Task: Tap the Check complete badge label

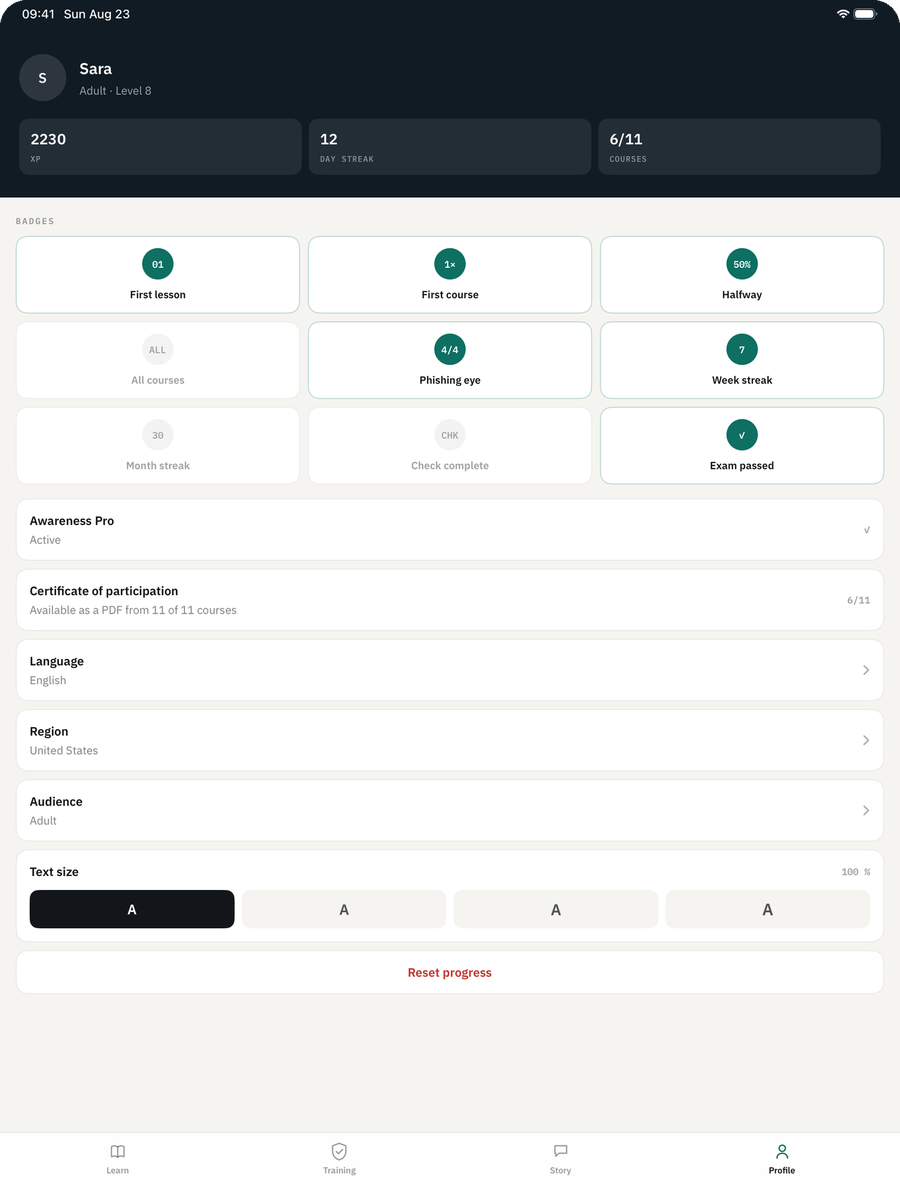Action: 450,466
